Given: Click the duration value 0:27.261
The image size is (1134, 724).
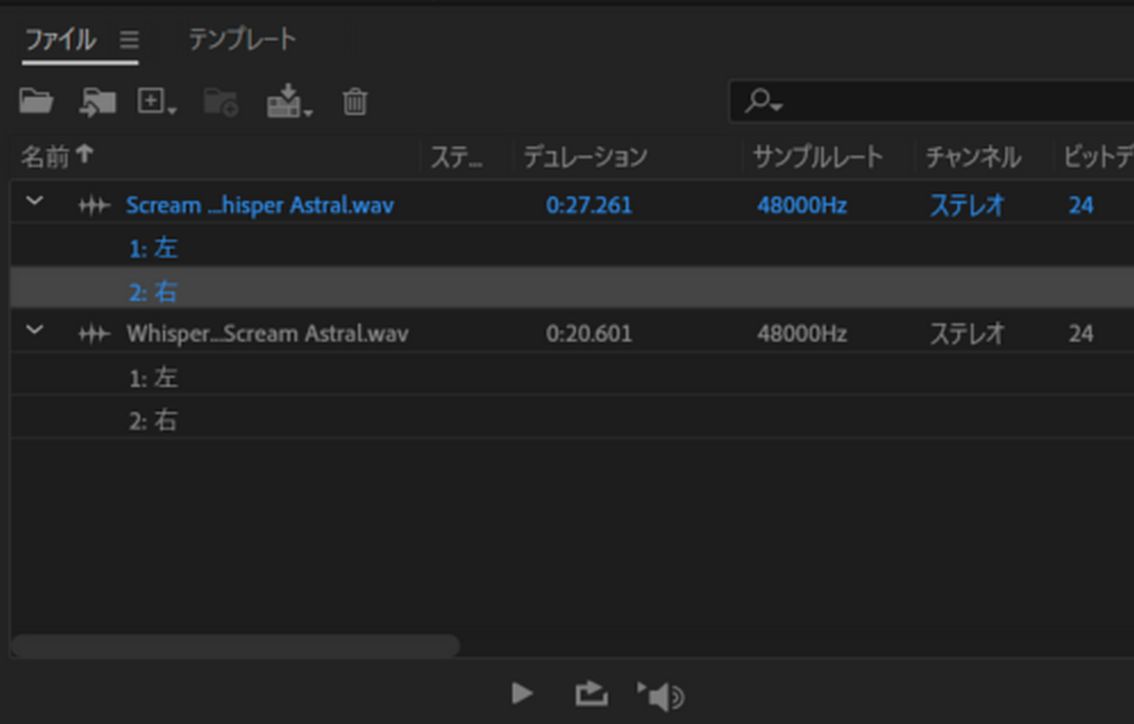Looking at the screenshot, I should (x=589, y=205).
